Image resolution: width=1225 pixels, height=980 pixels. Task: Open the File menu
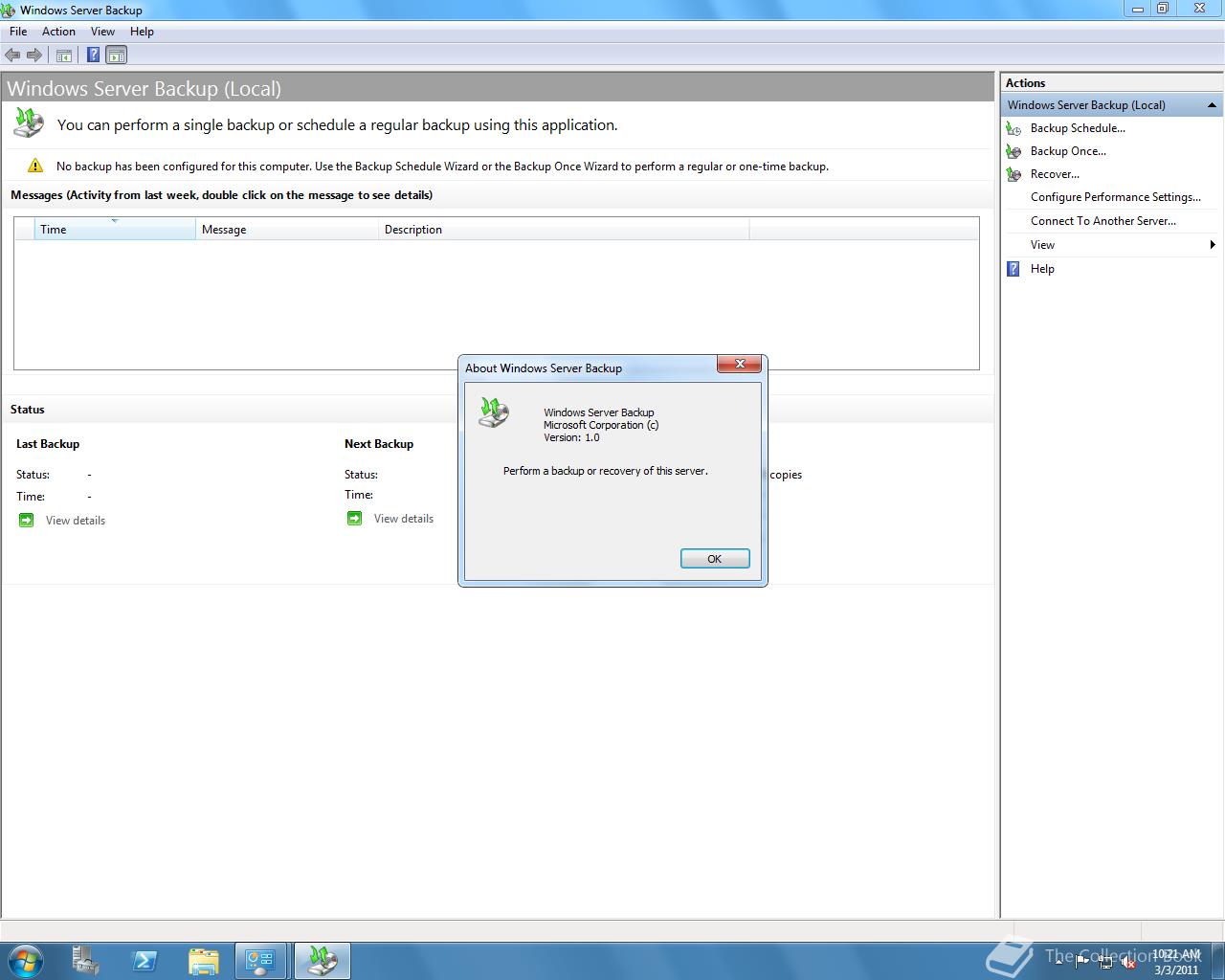(x=18, y=32)
